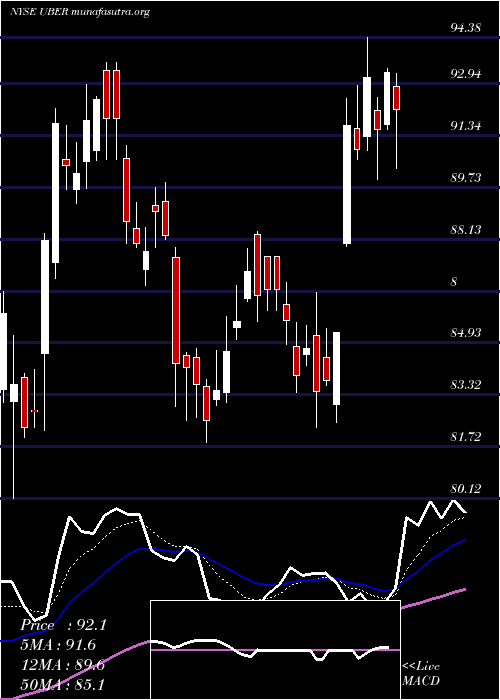
Task: Click the tall white gap-up candle near 88-91
Action: [347, 184]
